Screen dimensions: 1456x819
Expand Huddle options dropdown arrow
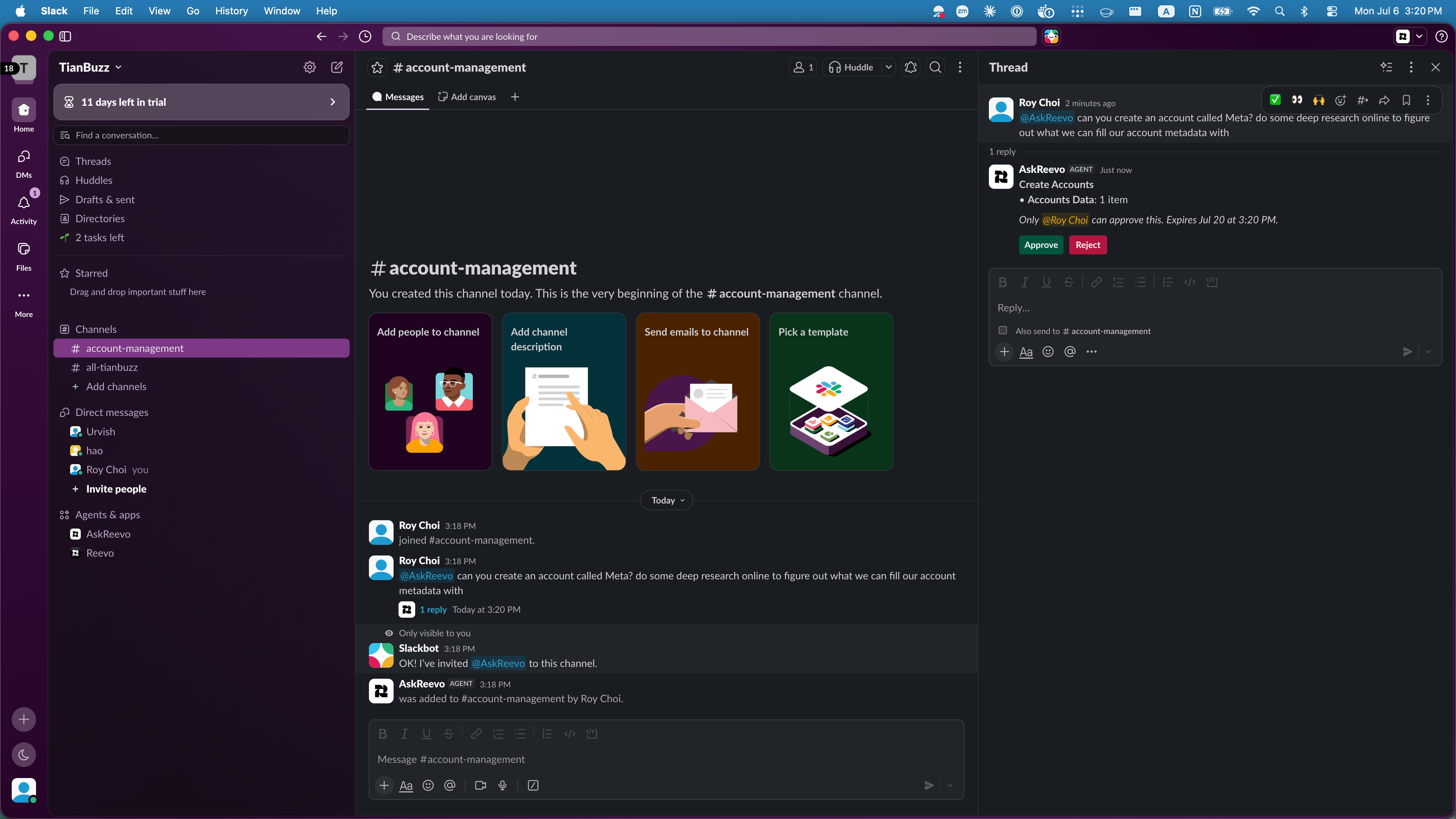pyautogui.click(x=888, y=67)
